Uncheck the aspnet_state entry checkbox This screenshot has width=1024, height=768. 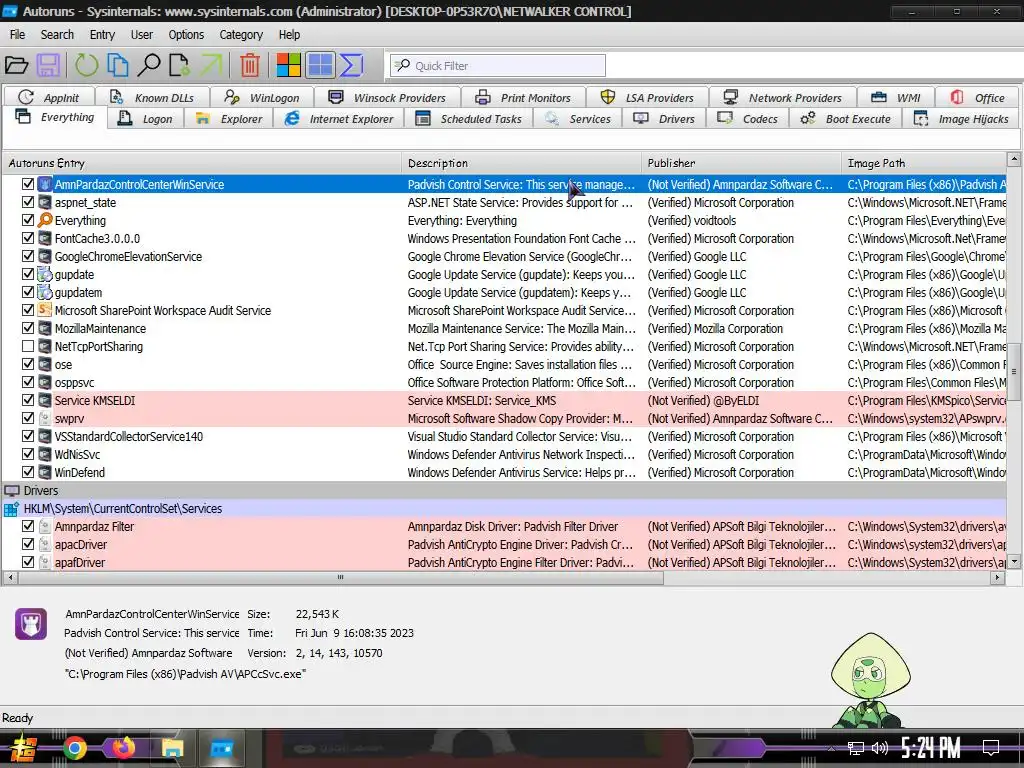click(28, 202)
